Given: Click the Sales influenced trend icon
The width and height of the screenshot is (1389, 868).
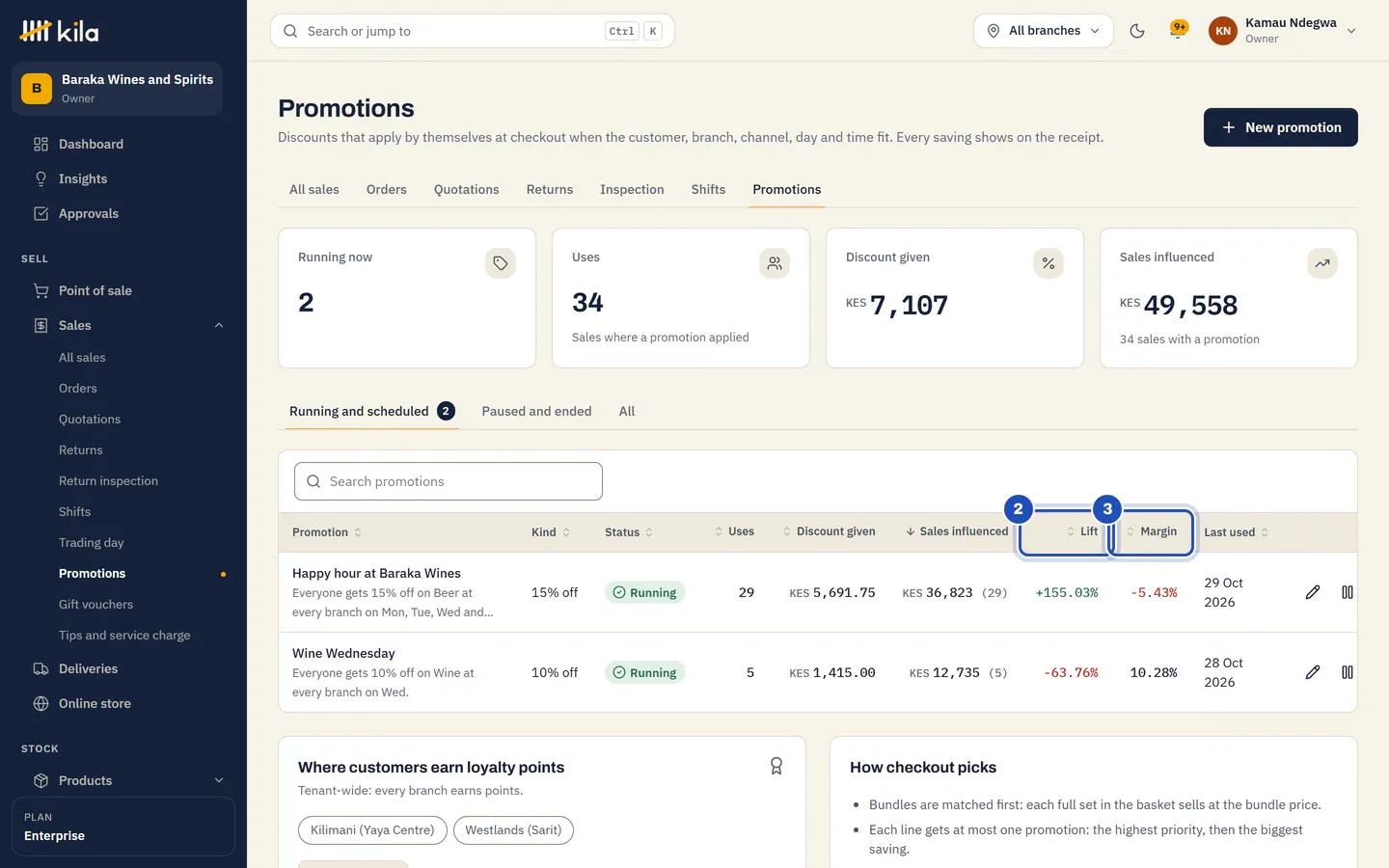Looking at the screenshot, I should tap(1322, 263).
